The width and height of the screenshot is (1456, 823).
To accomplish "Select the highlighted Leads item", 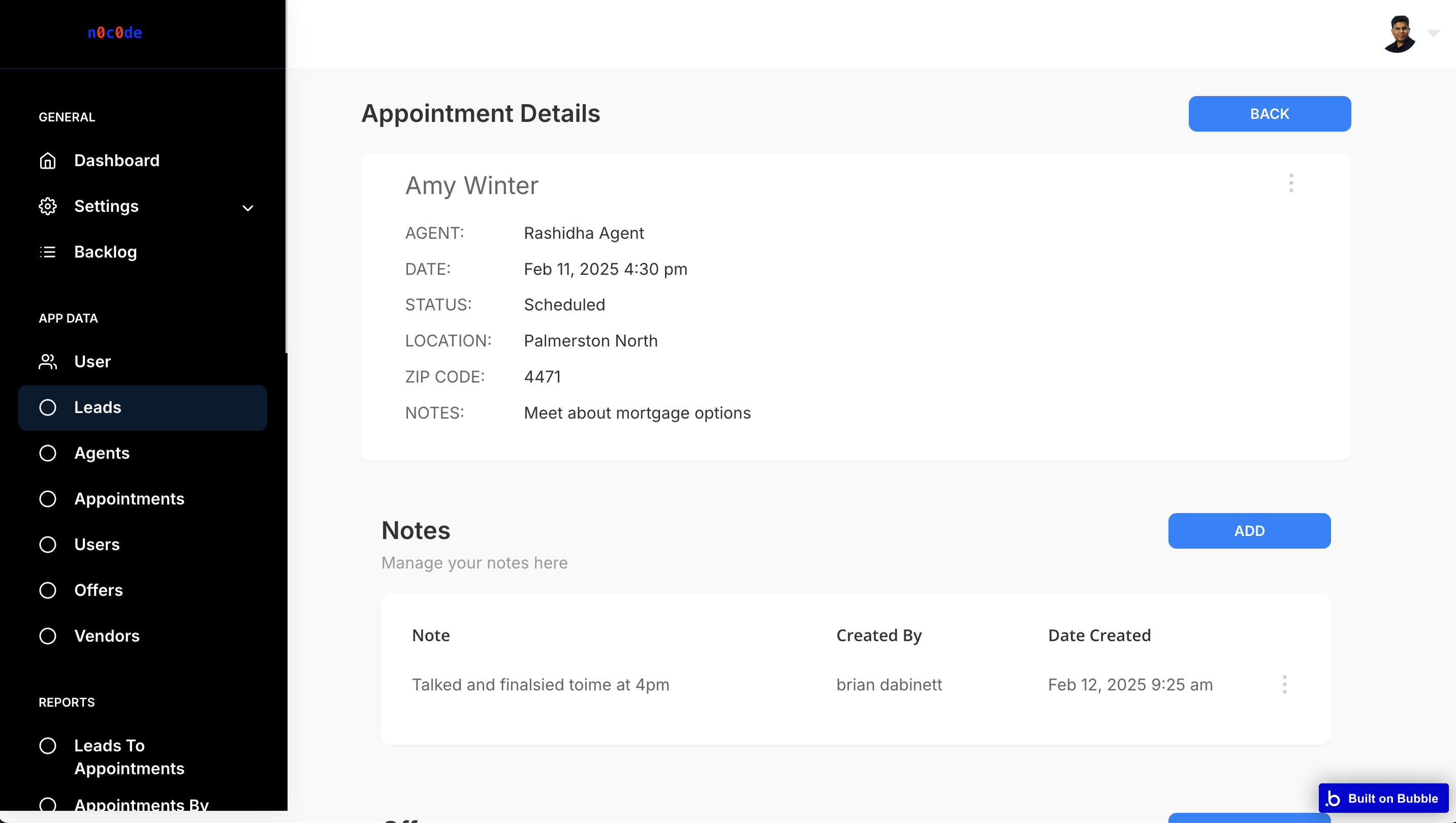I will [142, 407].
